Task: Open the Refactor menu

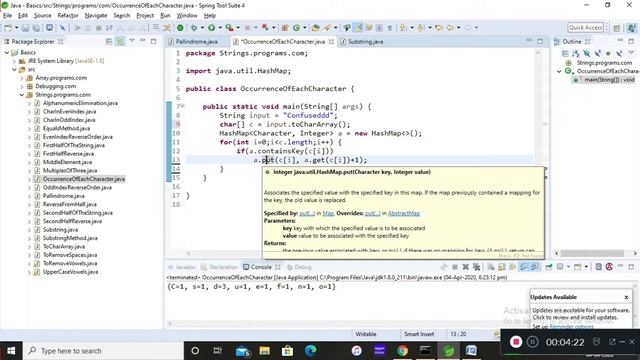Action: (68, 16)
